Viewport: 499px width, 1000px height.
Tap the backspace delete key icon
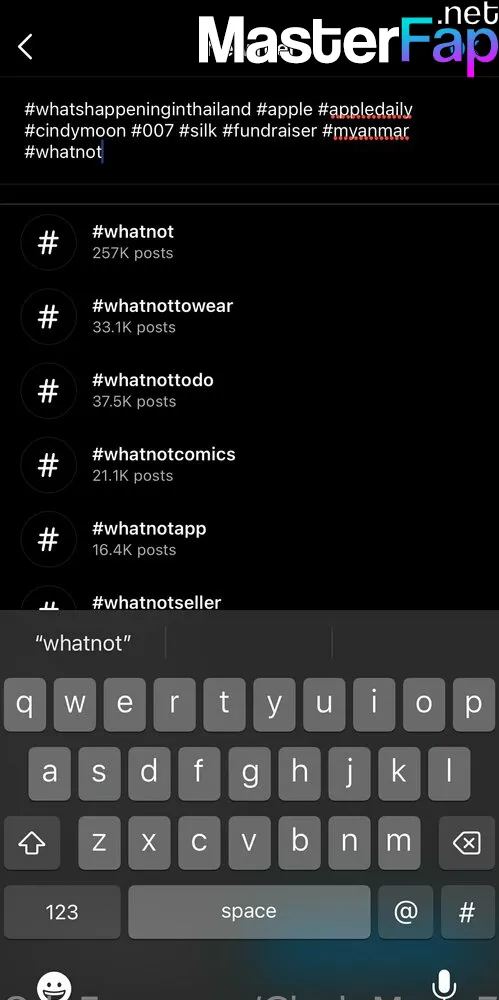pyautogui.click(x=466, y=844)
